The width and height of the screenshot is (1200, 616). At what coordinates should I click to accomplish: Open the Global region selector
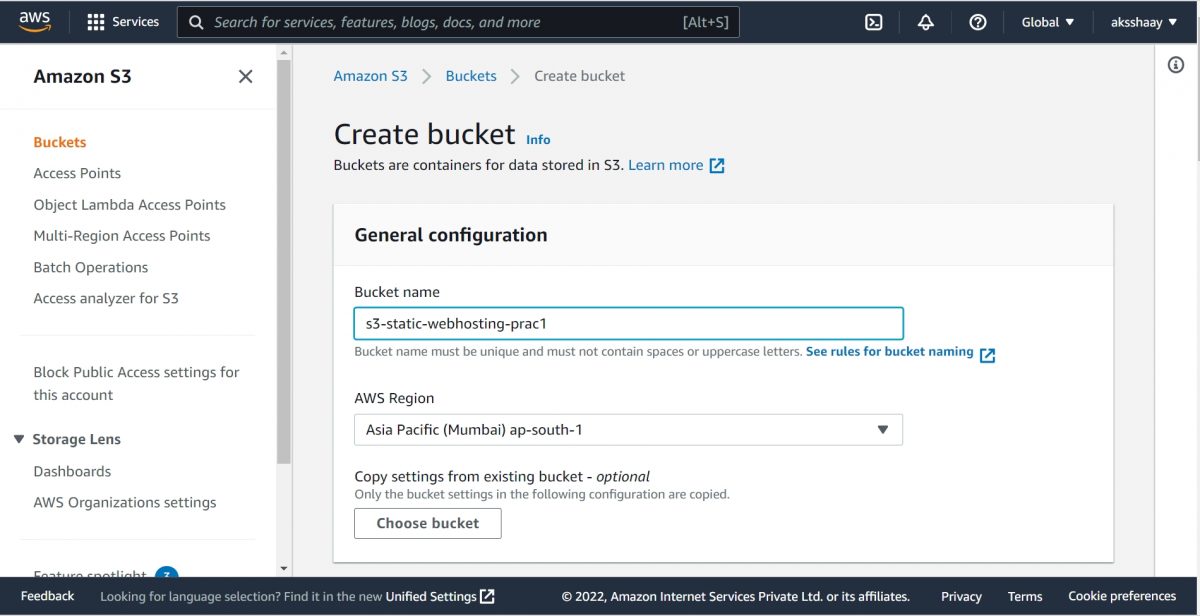(x=1047, y=21)
